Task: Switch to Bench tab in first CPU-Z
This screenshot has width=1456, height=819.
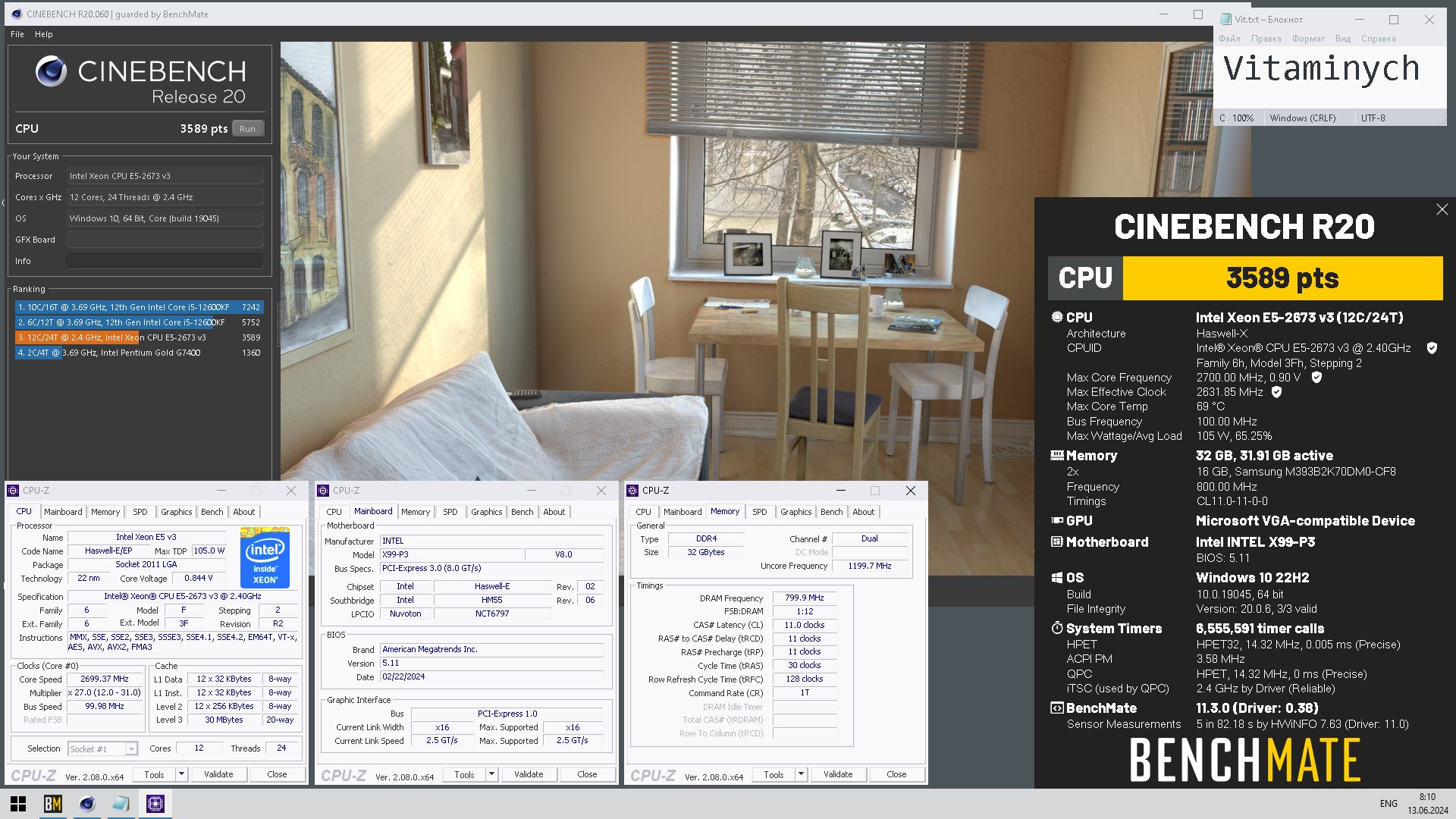Action: 212,512
